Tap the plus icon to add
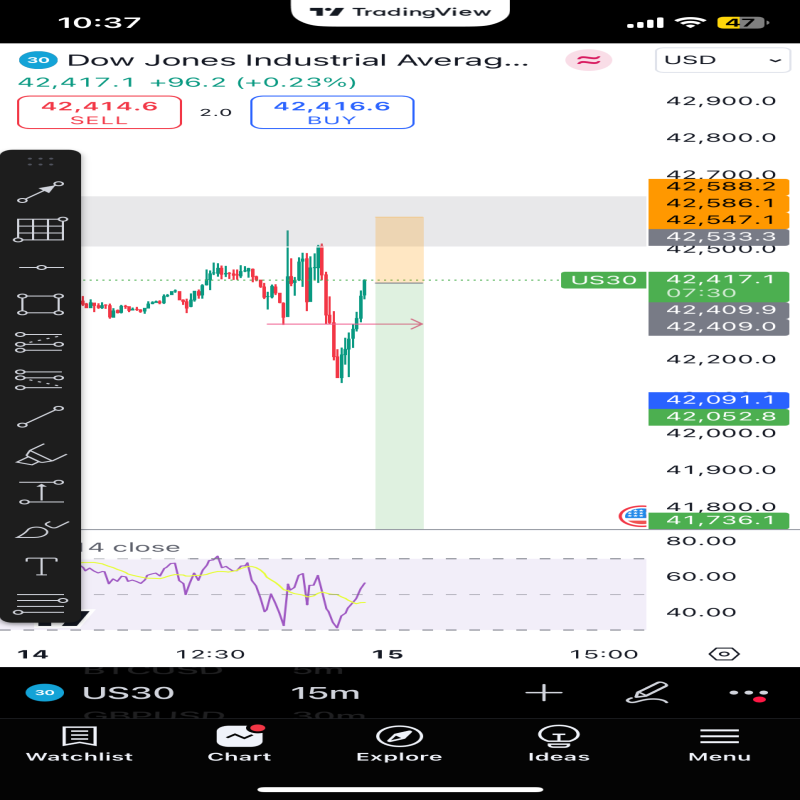The image size is (800, 800). (544, 693)
